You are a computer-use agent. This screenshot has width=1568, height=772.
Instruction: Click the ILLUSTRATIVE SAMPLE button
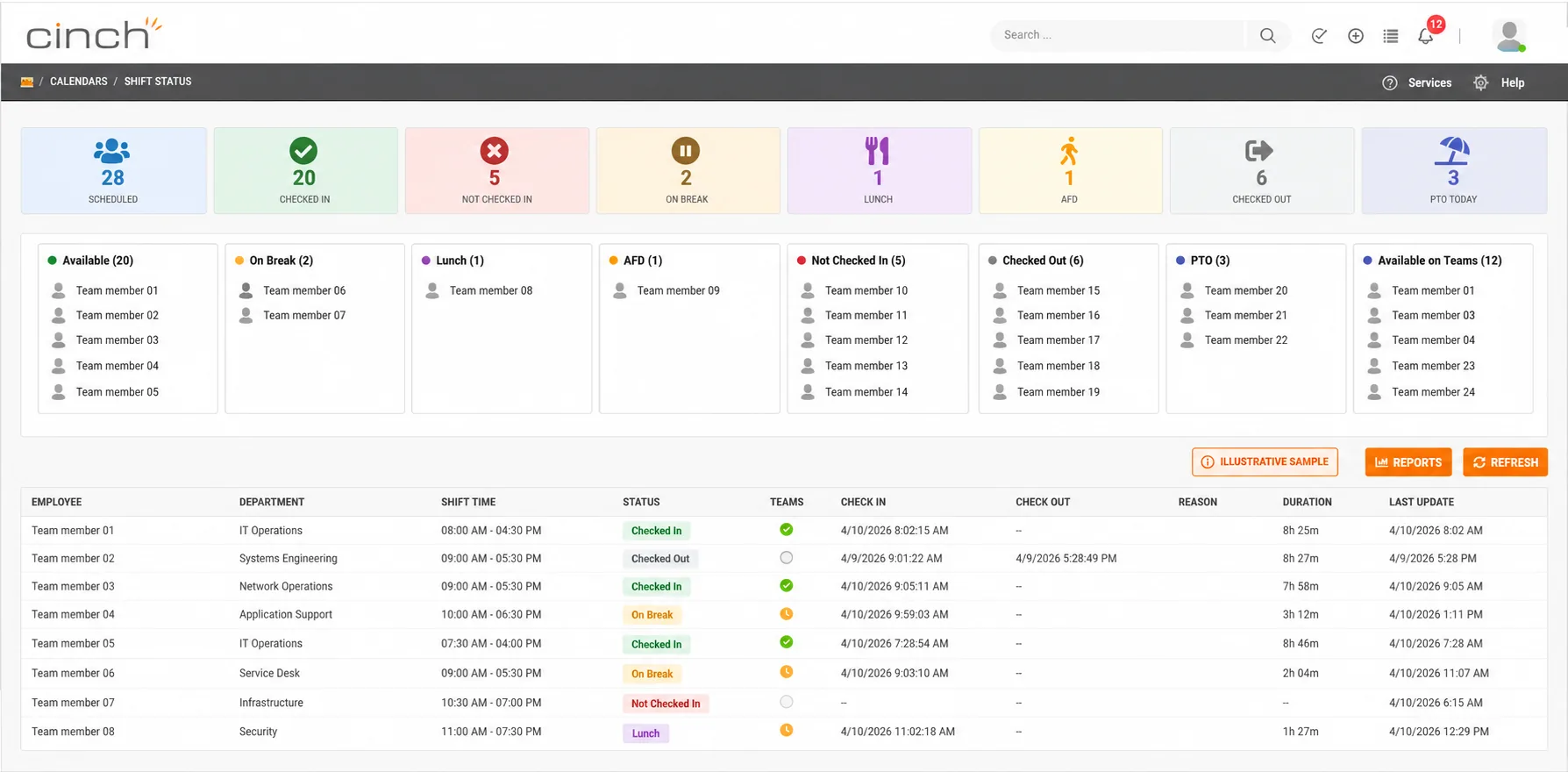[1265, 461]
